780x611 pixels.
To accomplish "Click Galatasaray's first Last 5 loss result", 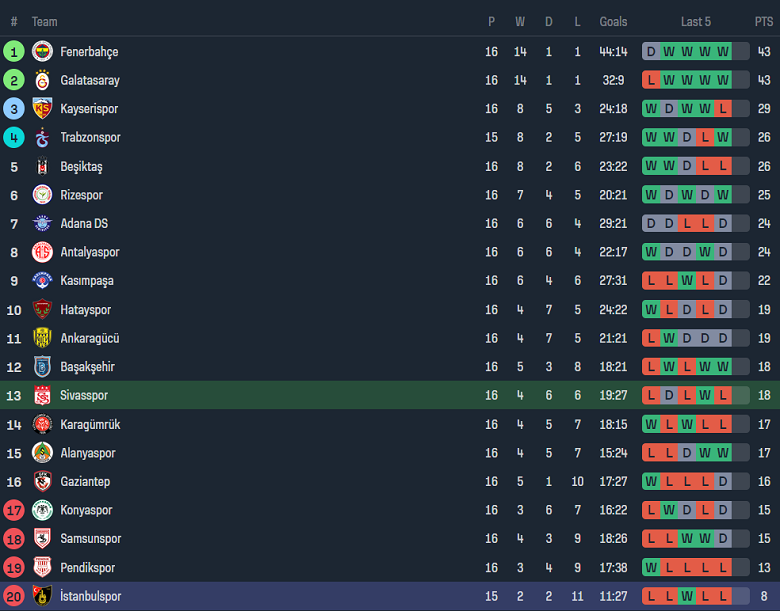I will tap(651, 80).
